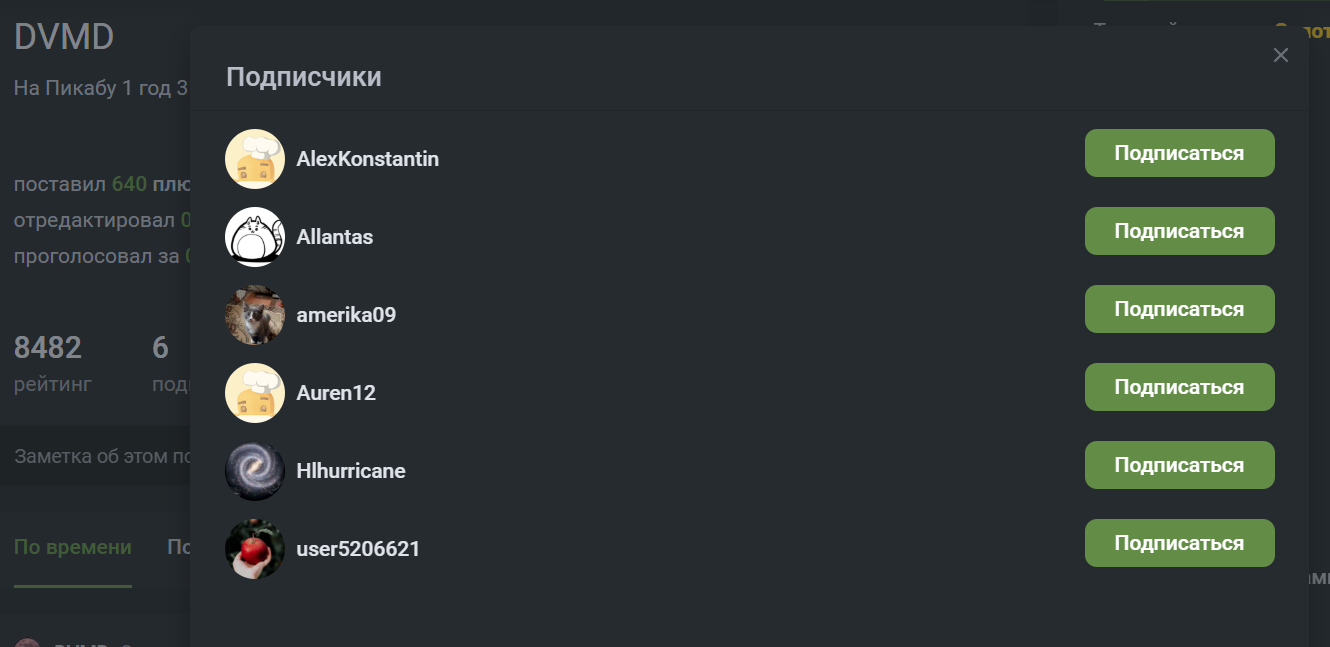This screenshot has height=647, width=1330.
Task: Open Allantas profile name link
Action: point(334,237)
